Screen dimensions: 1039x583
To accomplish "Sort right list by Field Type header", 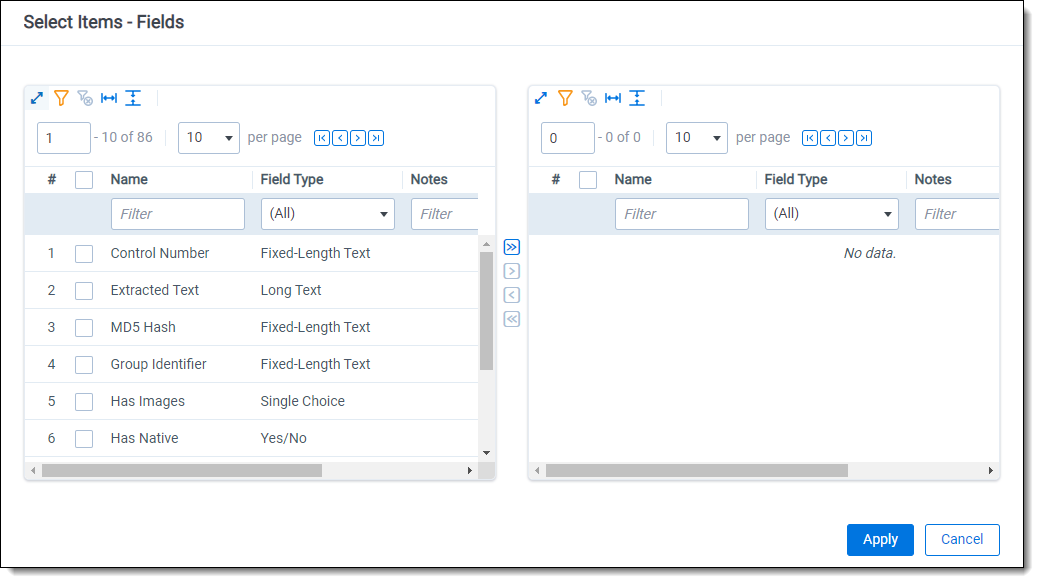I will 796,180.
